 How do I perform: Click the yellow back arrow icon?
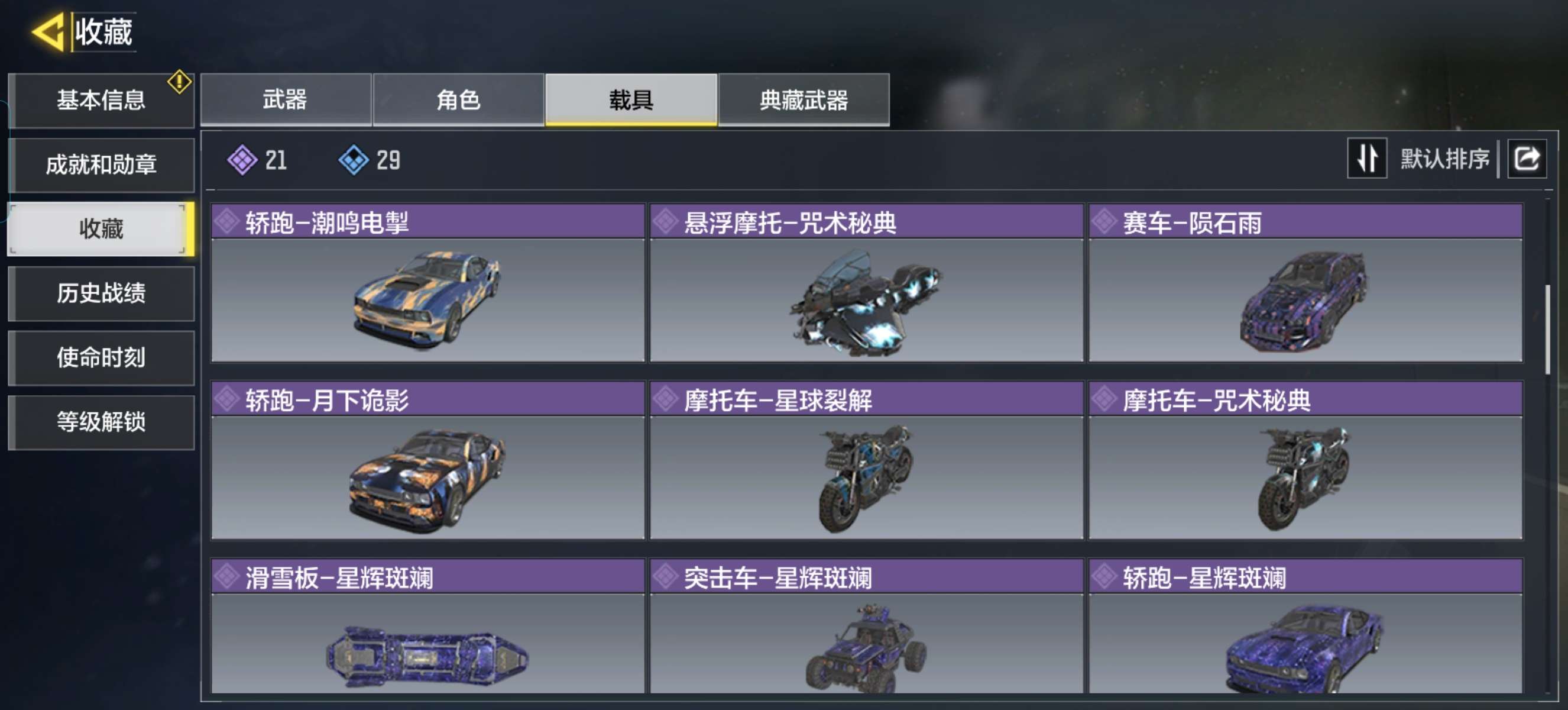click(x=47, y=31)
